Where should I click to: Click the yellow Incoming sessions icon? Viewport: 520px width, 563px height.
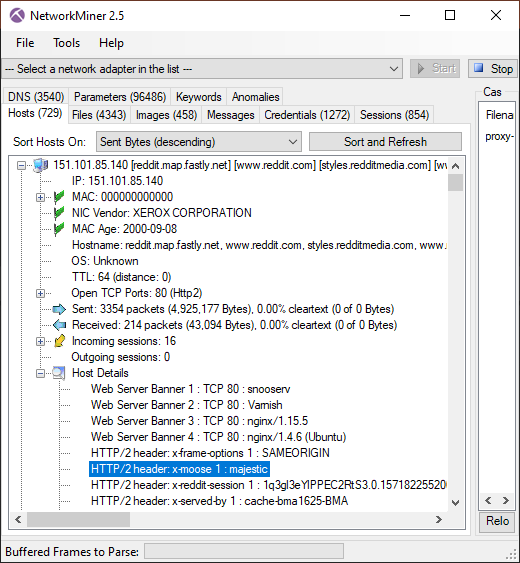(59, 341)
